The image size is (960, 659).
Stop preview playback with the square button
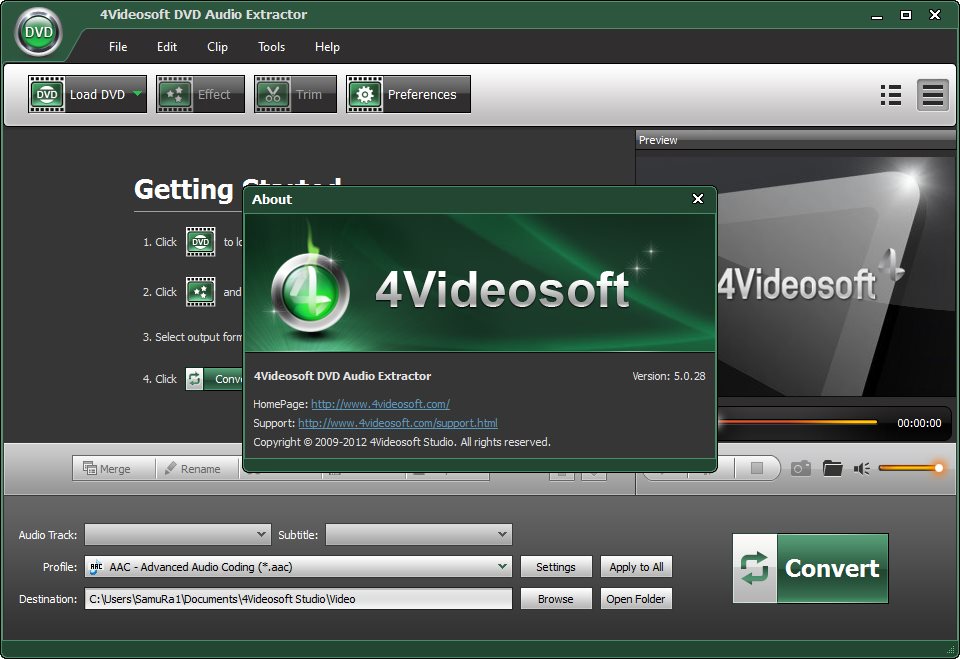coord(757,468)
